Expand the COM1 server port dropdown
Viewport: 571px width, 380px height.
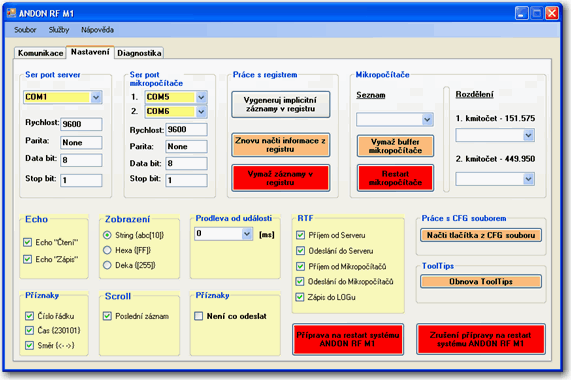pos(96,97)
